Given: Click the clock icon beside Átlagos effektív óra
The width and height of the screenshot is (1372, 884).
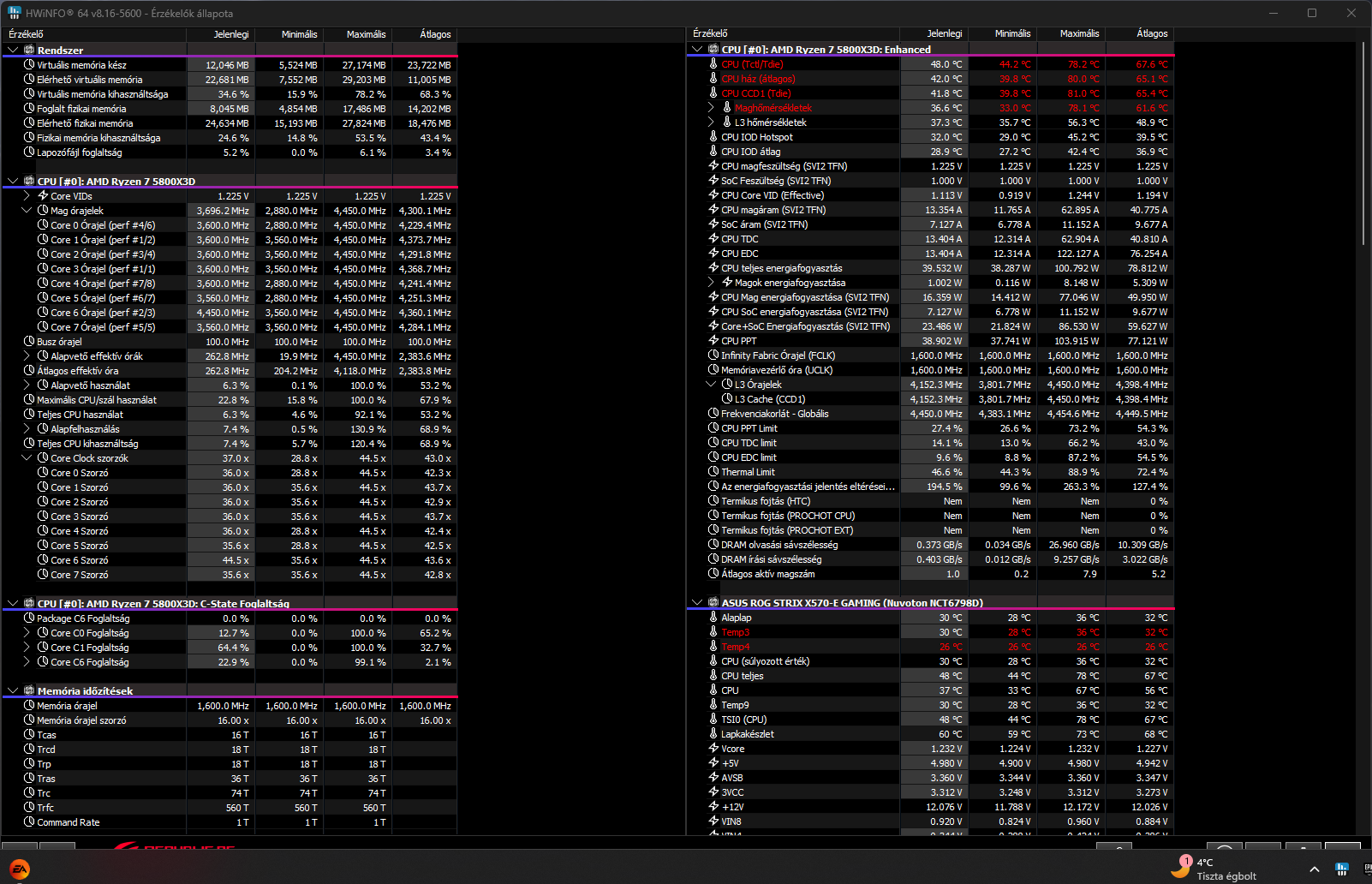Looking at the screenshot, I should coord(29,371).
